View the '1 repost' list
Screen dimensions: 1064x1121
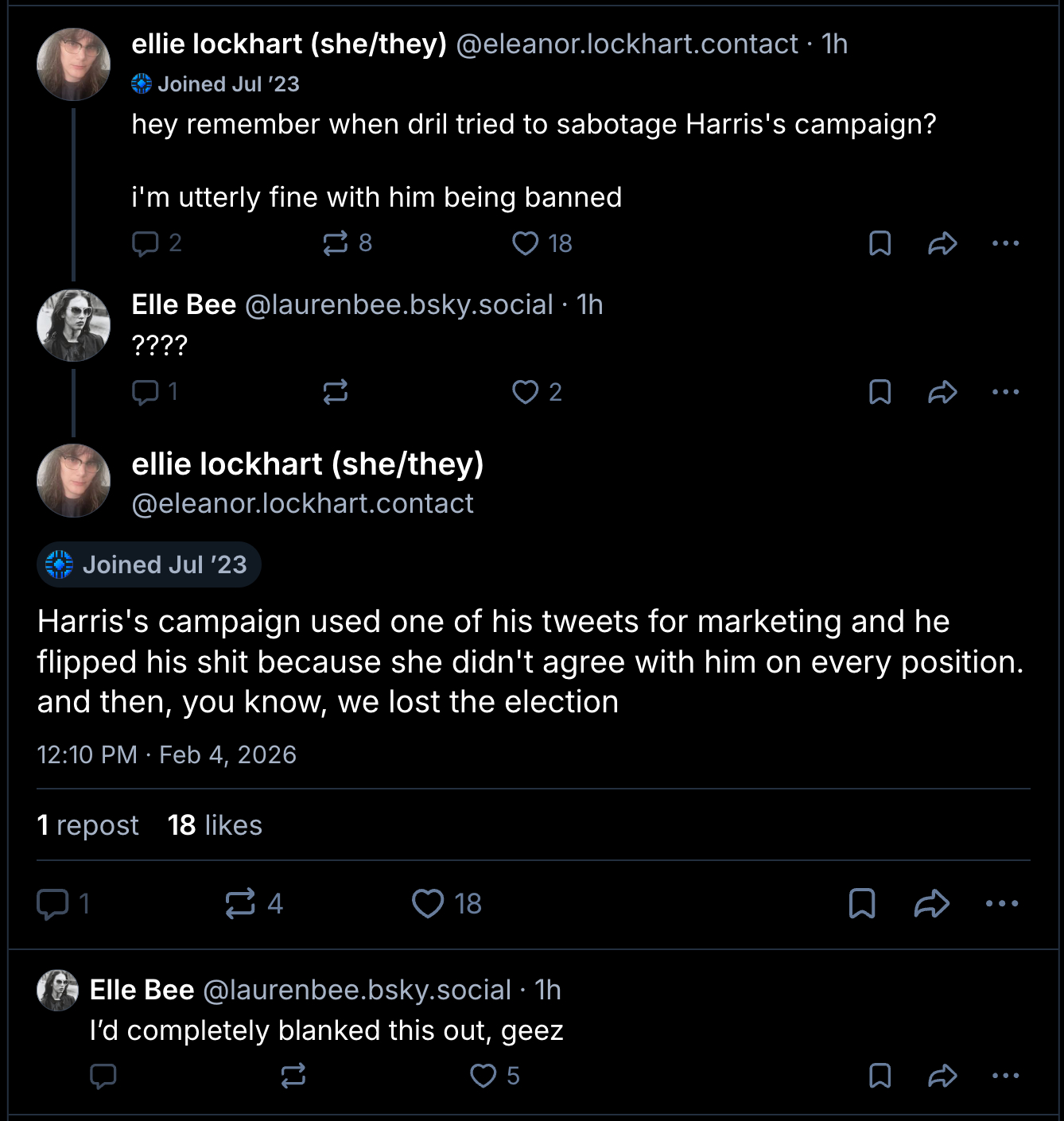88,825
